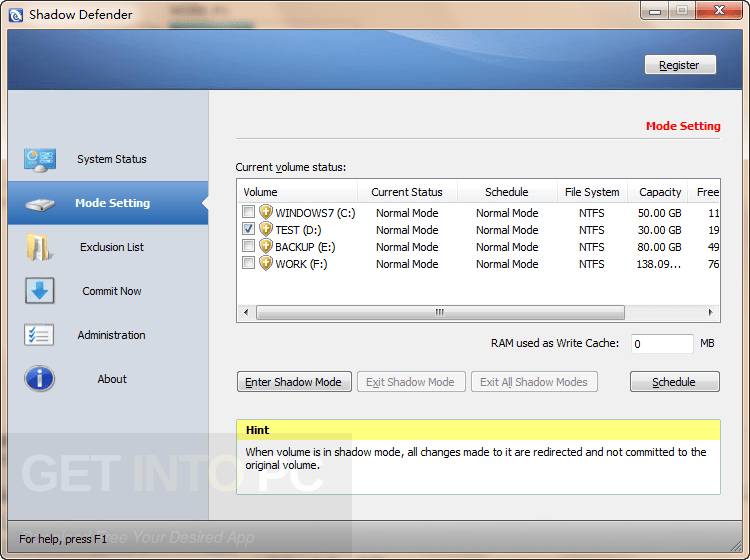Viewport: 750px width, 560px height.
Task: Check the WINDOWS7 (C:) volume checkbox
Action: click(x=248, y=211)
